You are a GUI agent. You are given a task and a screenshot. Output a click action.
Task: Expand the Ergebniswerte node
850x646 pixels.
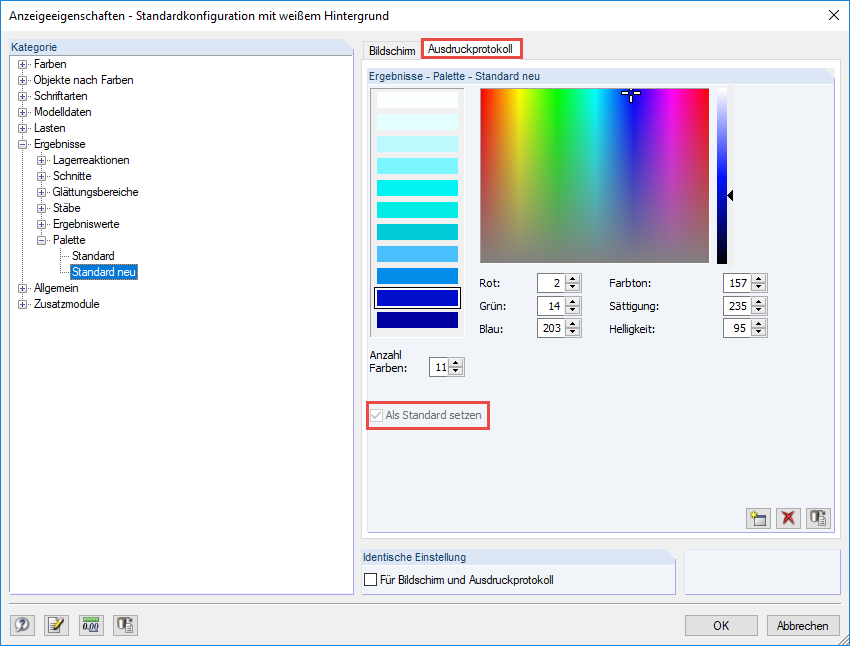41,224
